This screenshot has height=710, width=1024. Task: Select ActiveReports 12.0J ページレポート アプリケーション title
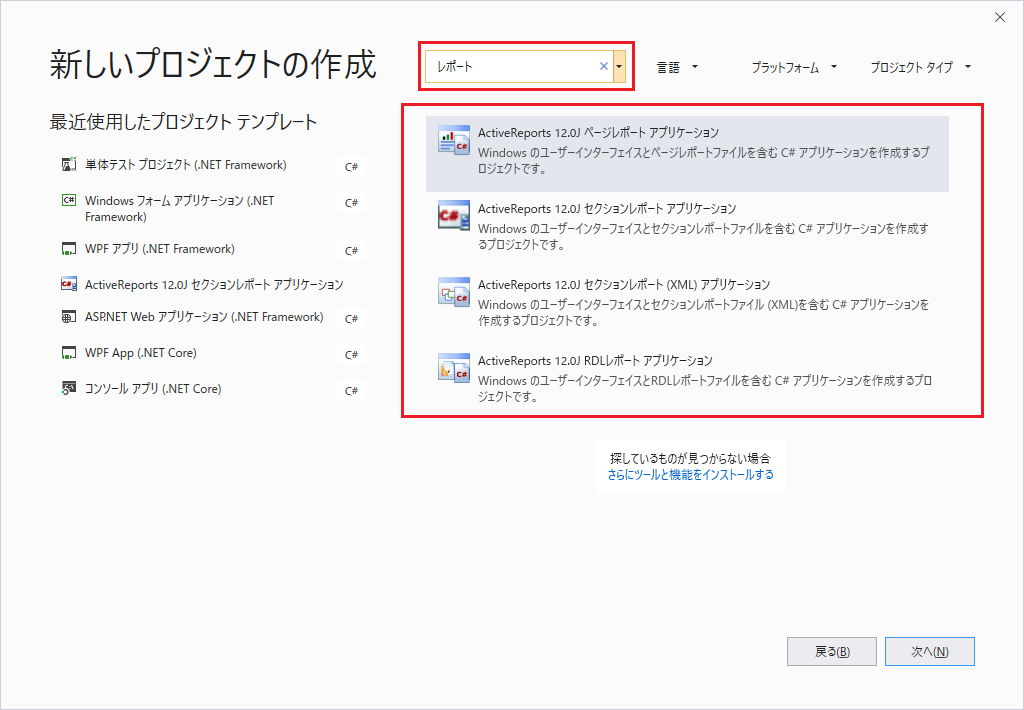[x=598, y=133]
